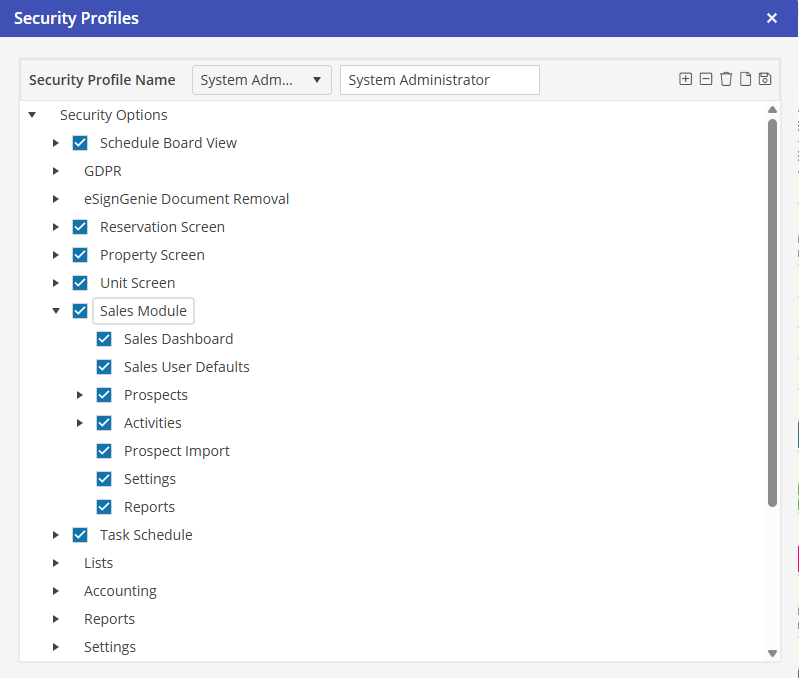Select the Sales User Defaults item
799x678 pixels.
(x=186, y=367)
